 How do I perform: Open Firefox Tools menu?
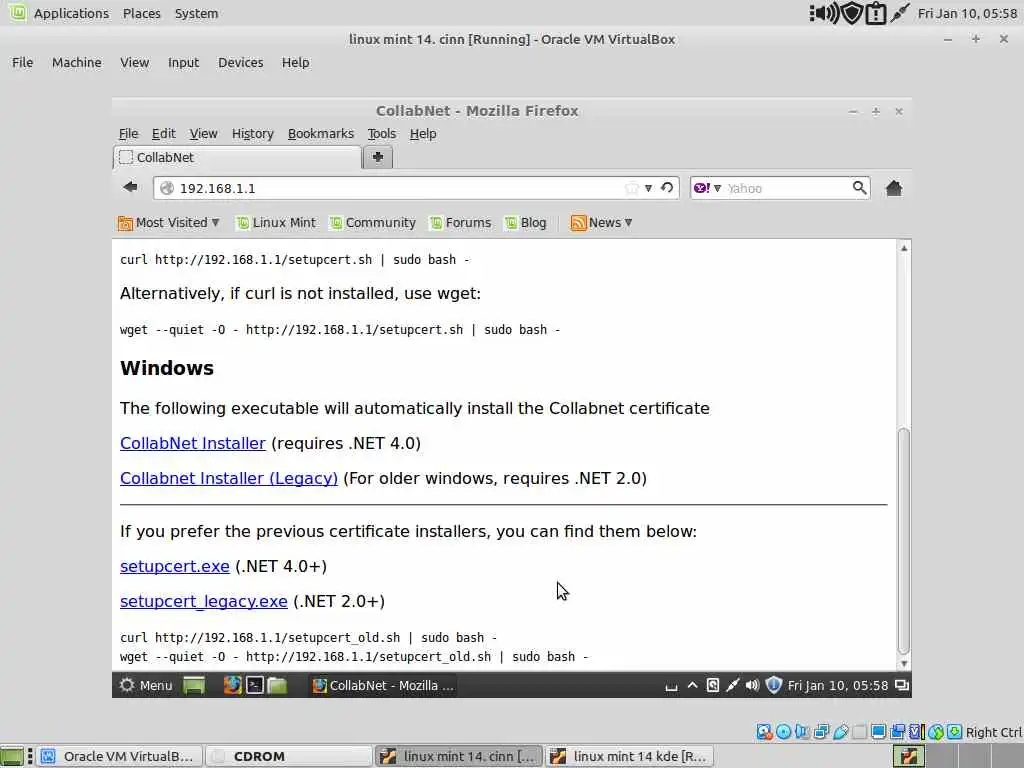381,134
